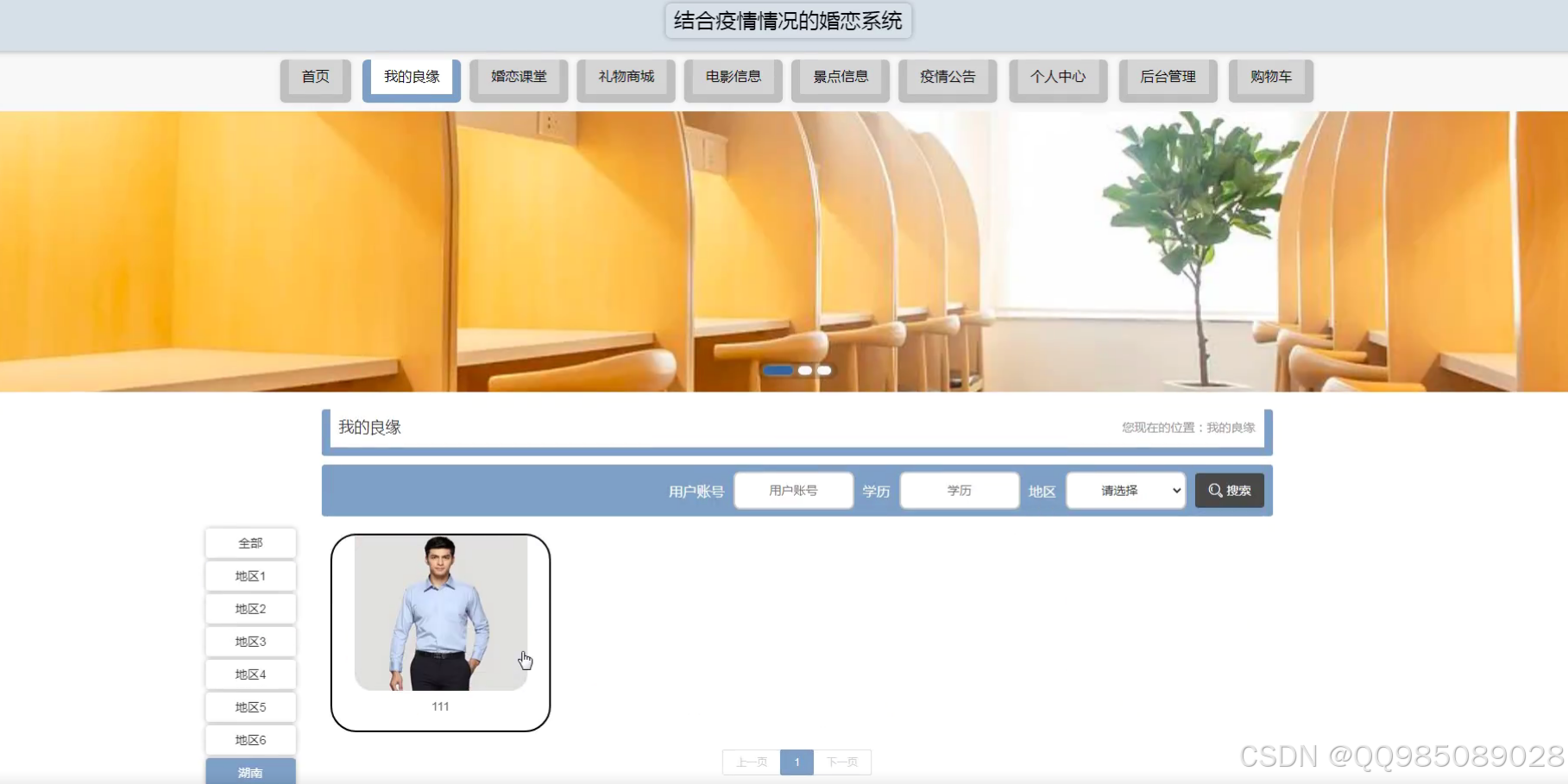Click the 下一页 pagination button
The image size is (1568, 784).
841,762
